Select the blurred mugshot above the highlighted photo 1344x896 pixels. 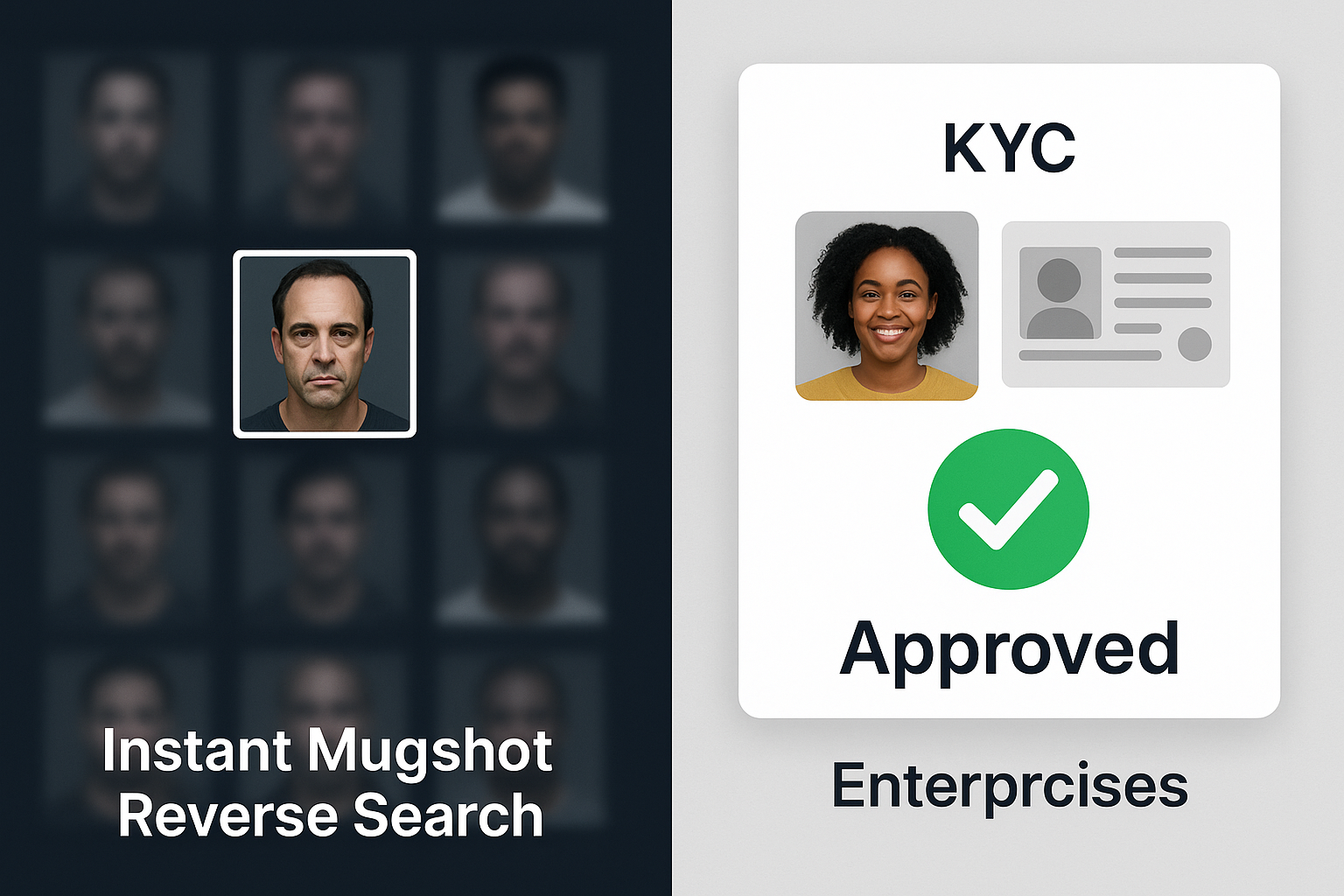coord(324,136)
